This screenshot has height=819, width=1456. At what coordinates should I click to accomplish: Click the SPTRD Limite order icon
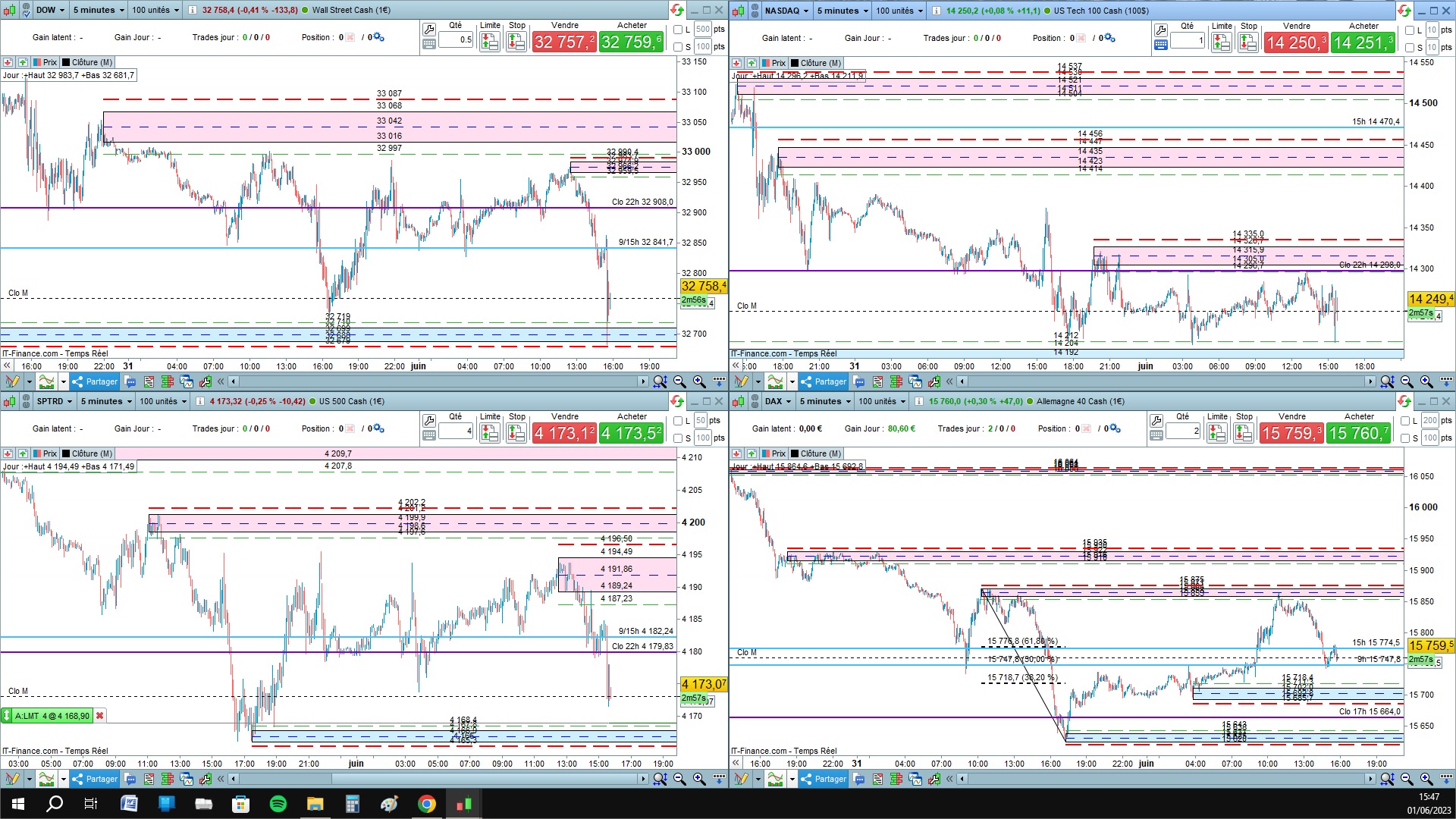point(490,433)
